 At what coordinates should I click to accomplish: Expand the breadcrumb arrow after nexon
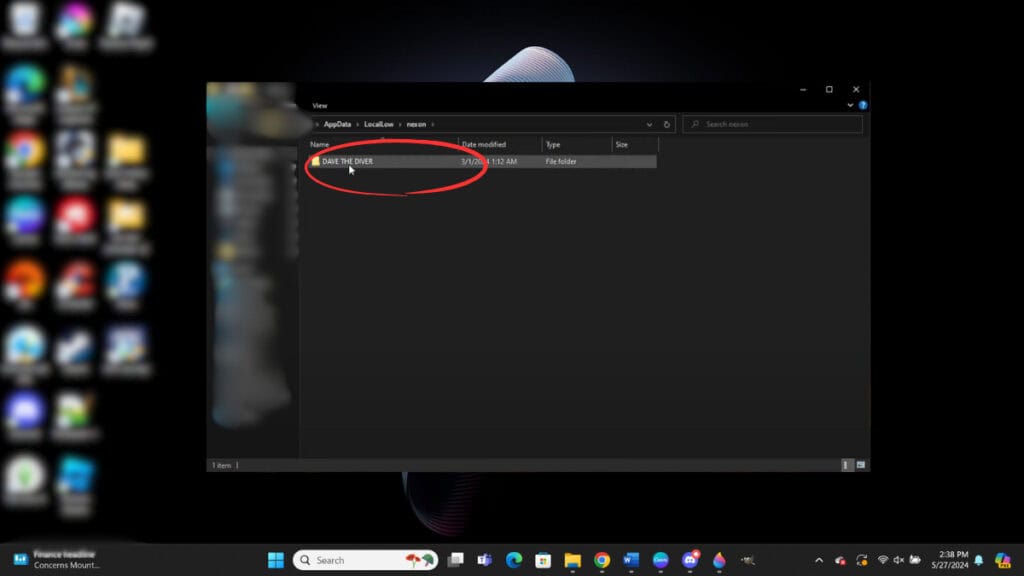pyautogui.click(x=433, y=123)
